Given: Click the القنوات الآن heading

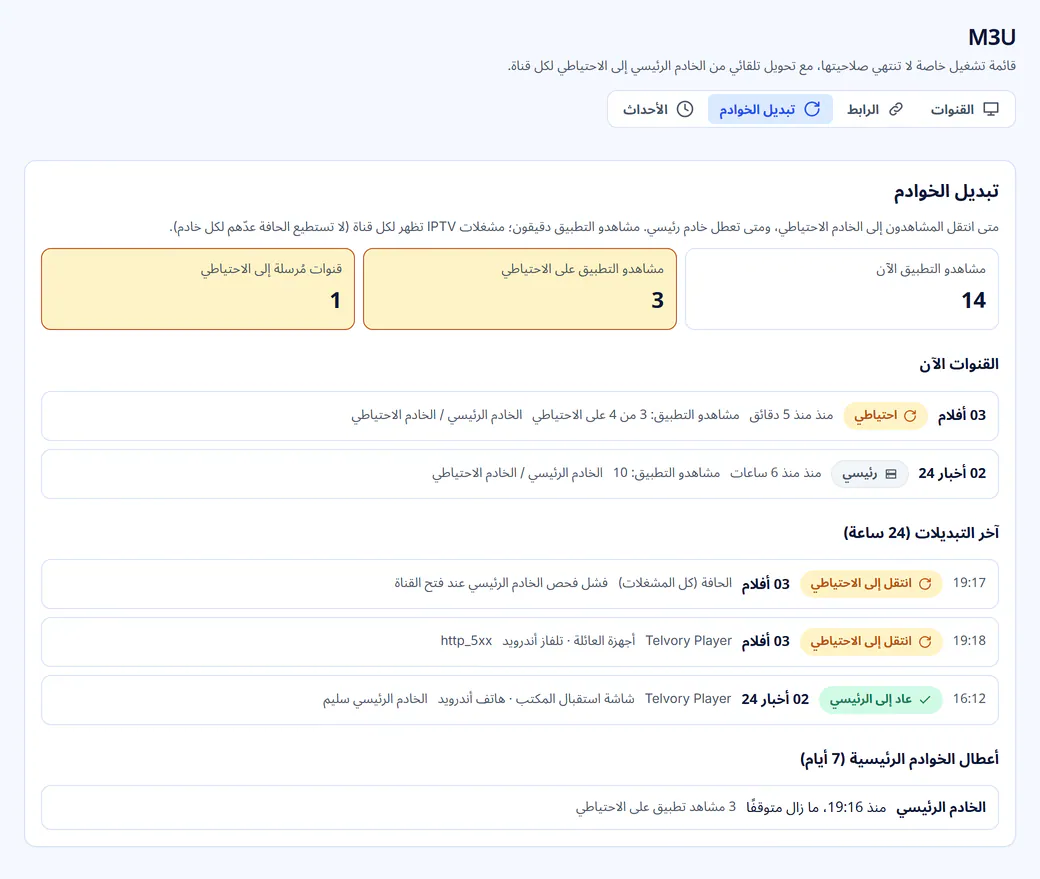Looking at the screenshot, I should (x=959, y=364).
